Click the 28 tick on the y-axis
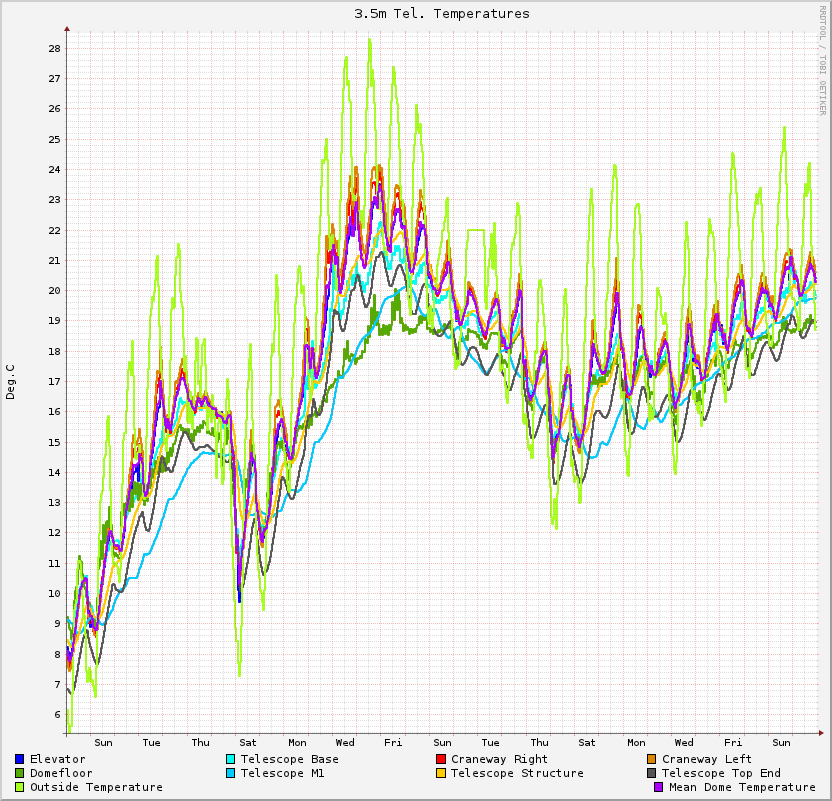The image size is (832, 801). click(54, 48)
